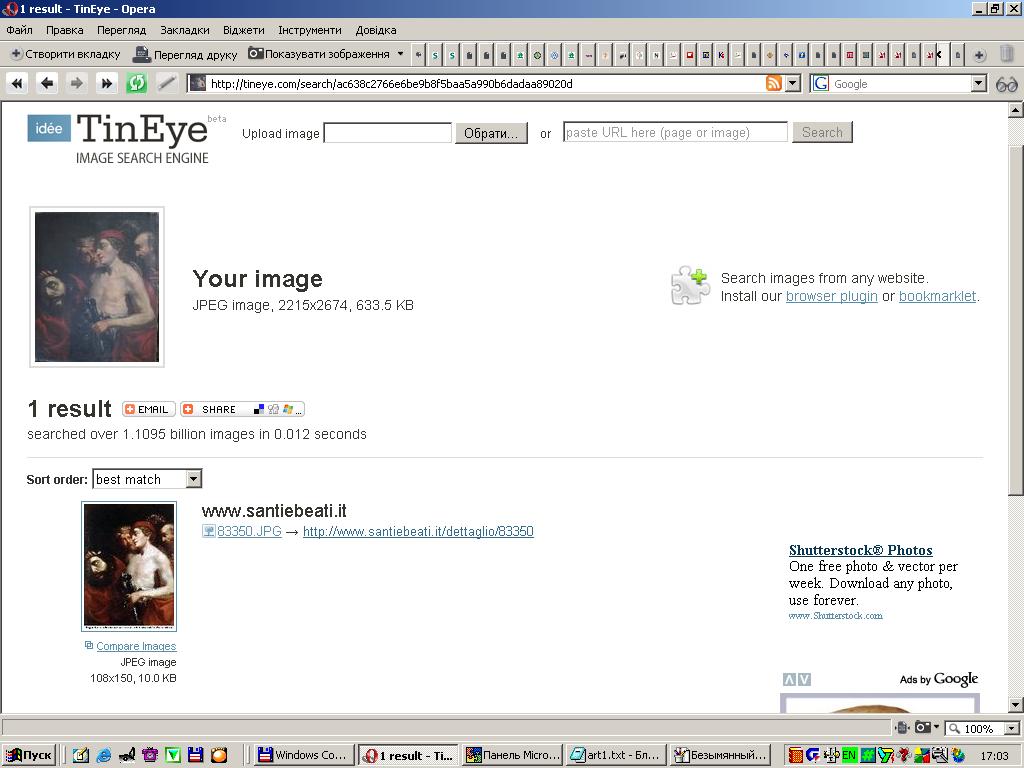Open the zoom 100% dropdown
This screenshot has width=1024, height=768.
tap(1011, 729)
